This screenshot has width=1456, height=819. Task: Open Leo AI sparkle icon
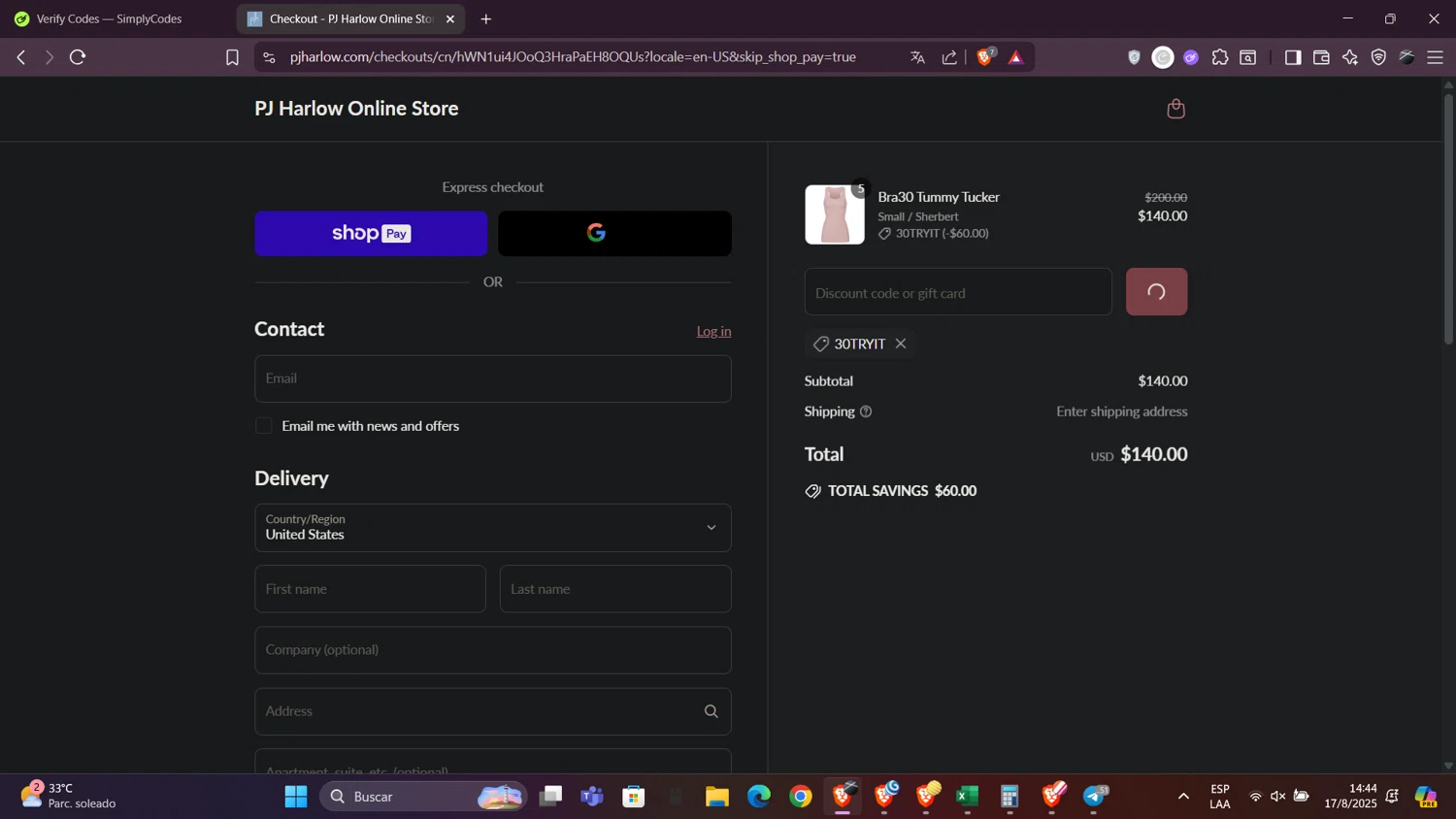pyautogui.click(x=1350, y=57)
